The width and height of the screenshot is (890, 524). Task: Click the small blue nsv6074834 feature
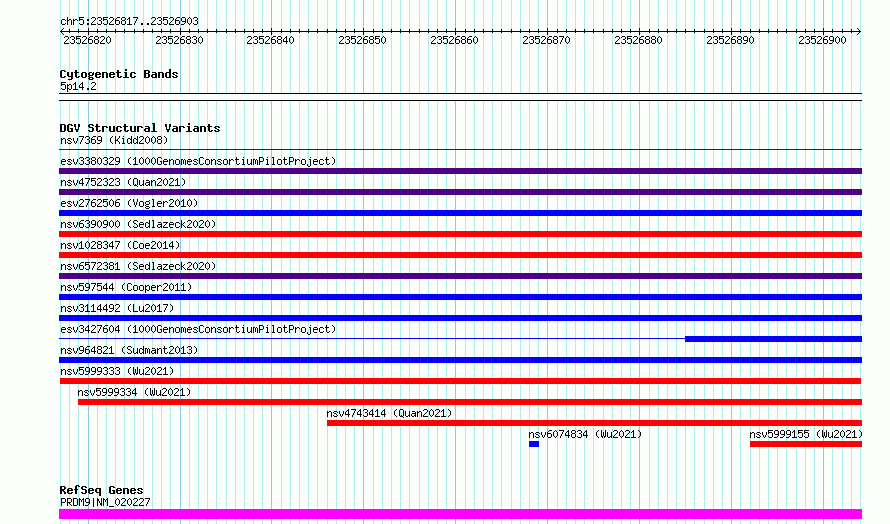point(534,444)
